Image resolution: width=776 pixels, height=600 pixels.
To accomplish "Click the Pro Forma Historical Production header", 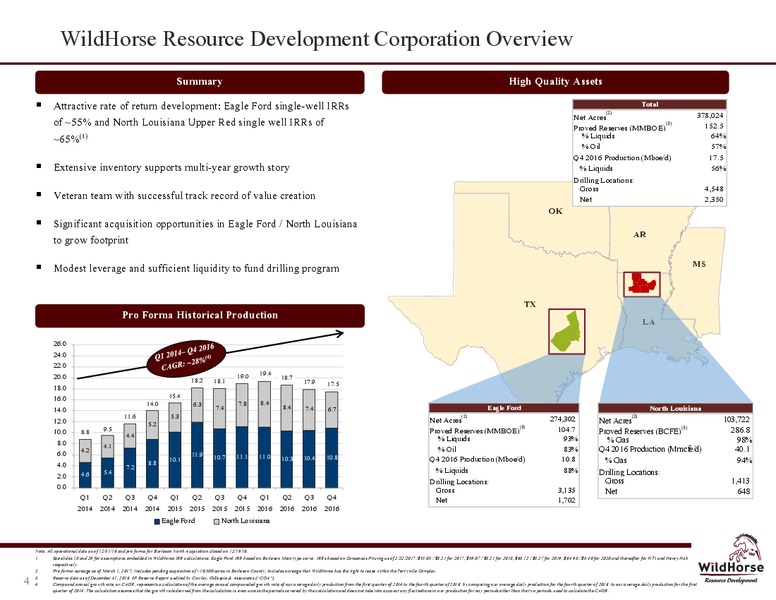I will point(200,315).
